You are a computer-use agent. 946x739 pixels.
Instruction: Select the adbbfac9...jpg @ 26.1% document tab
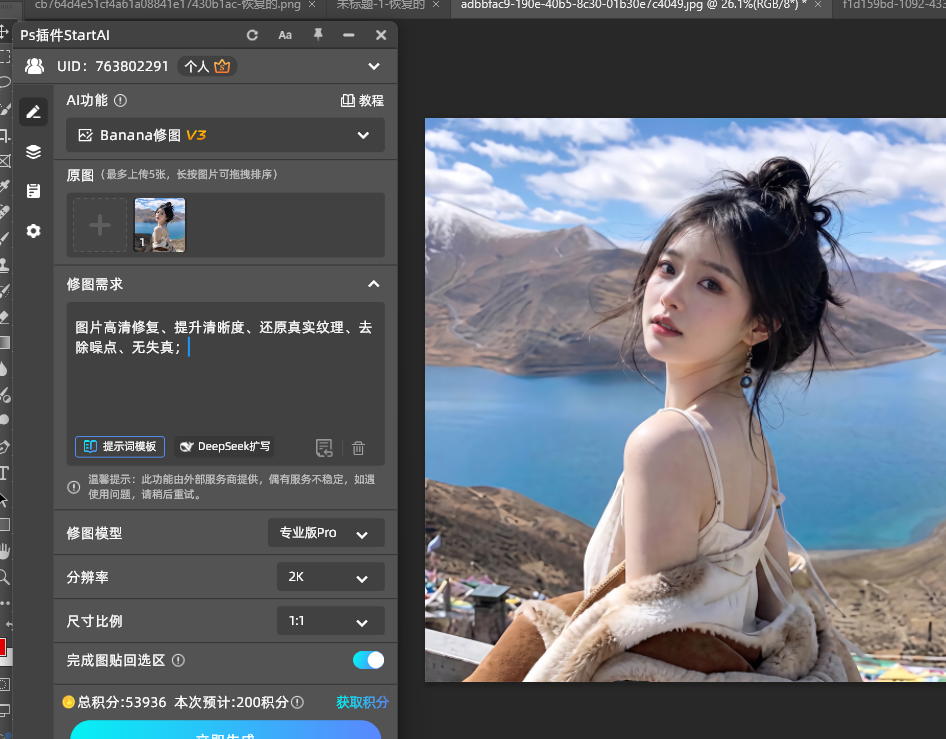633,5
